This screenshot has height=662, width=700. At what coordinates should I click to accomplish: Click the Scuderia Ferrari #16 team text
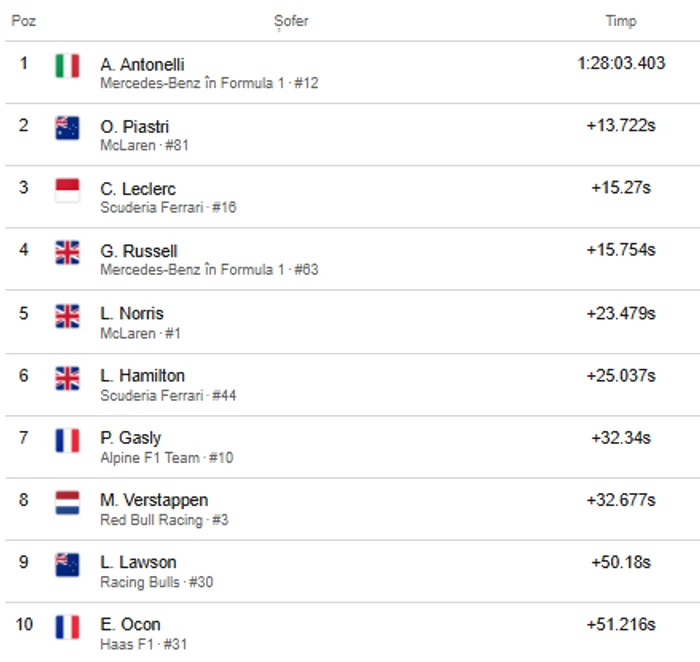(x=168, y=208)
